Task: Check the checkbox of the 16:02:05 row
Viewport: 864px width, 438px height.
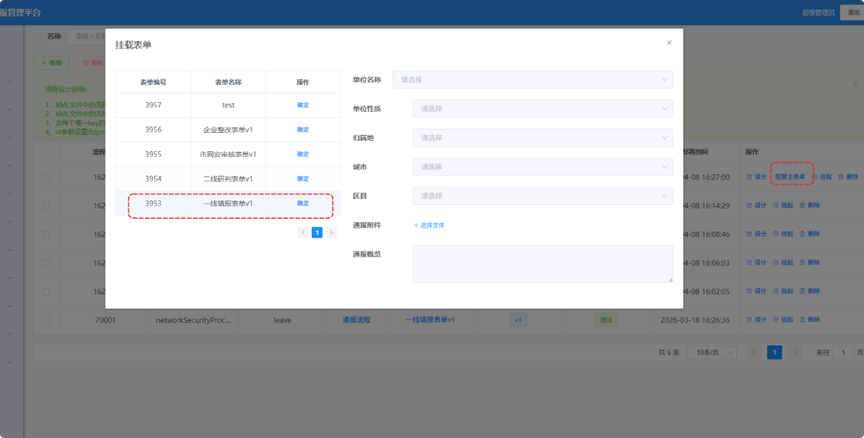Action: (x=46, y=292)
